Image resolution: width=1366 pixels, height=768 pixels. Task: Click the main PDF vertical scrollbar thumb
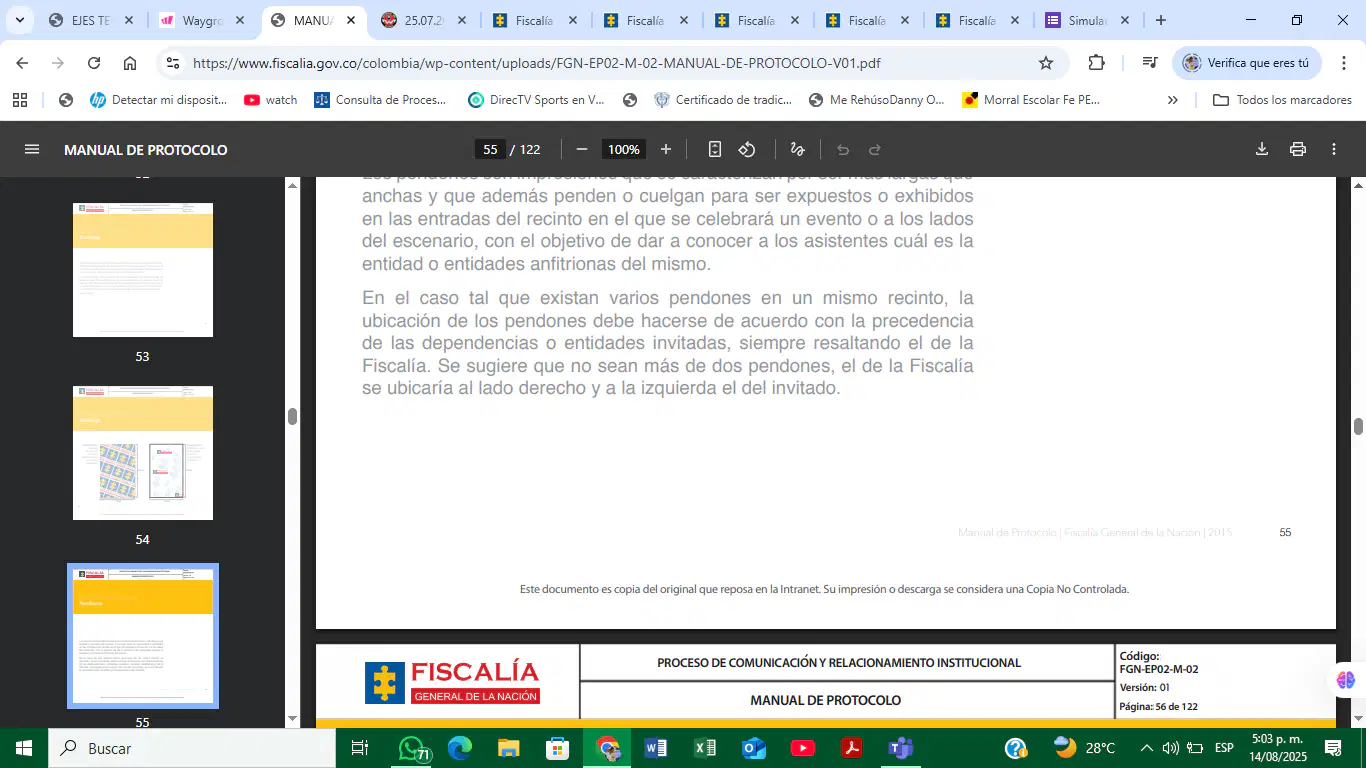[x=1358, y=427]
